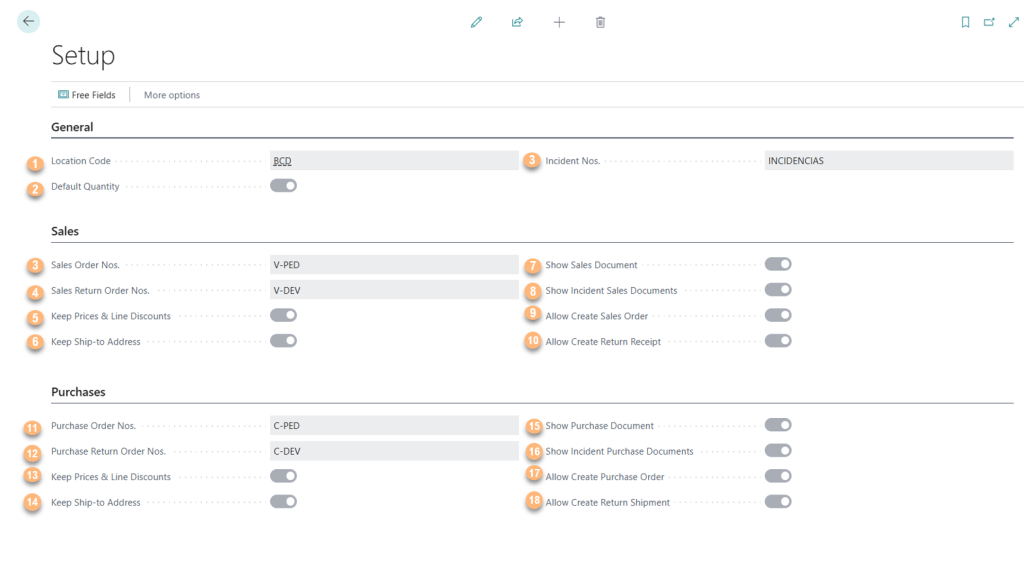Toggle Allow Create Return Shipment switch
1024x575 pixels.
pos(778,502)
